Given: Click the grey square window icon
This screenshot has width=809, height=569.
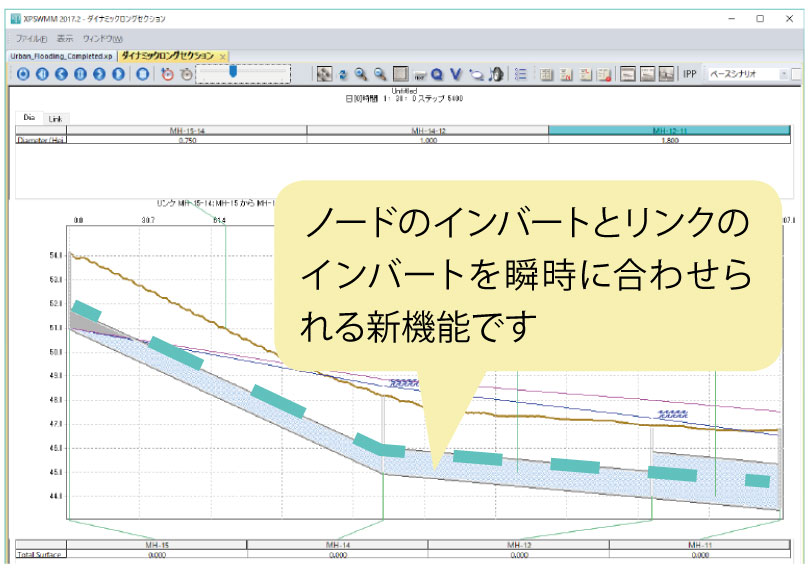Looking at the screenshot, I should coord(400,74).
